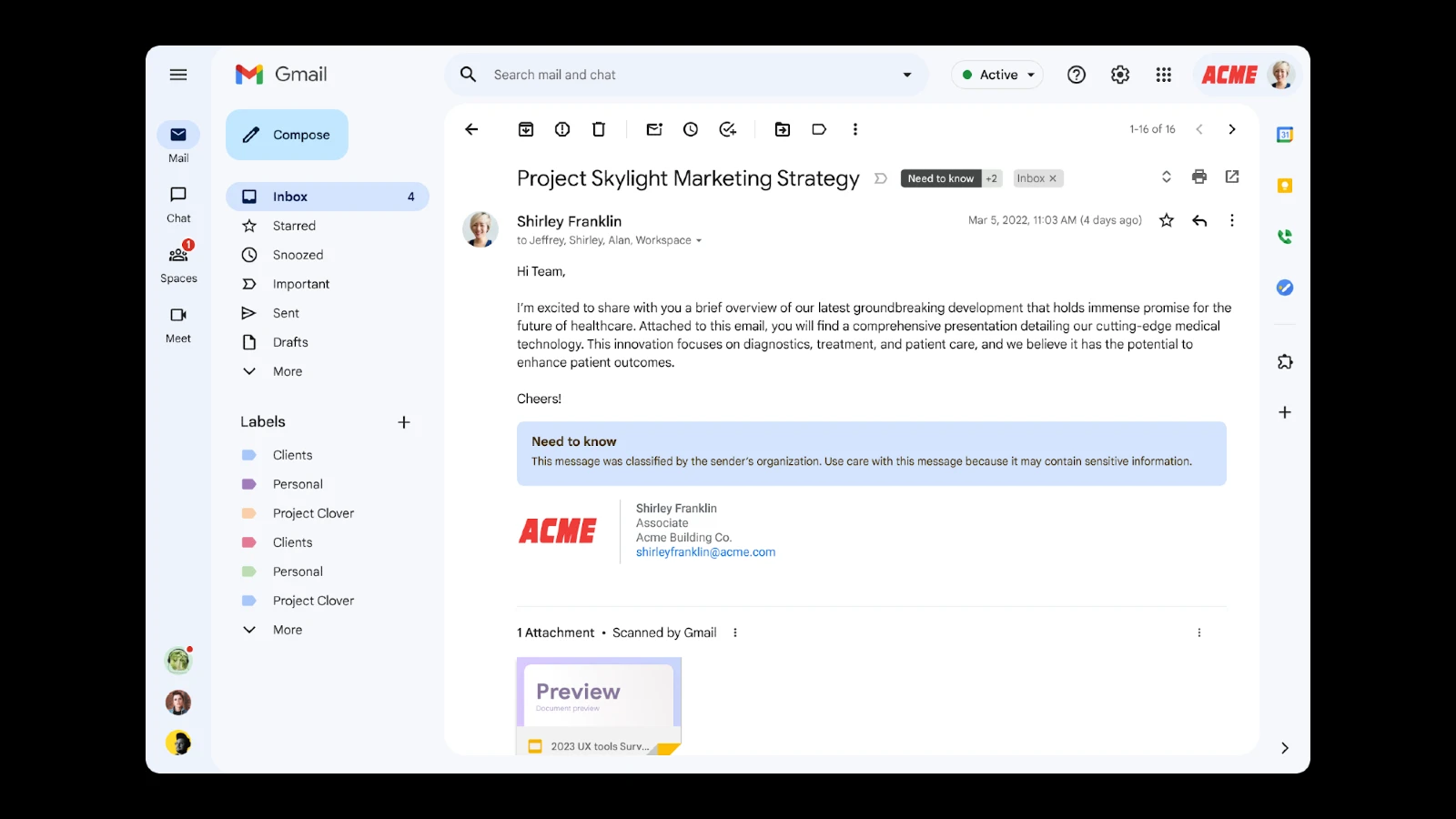Expand the recipient details arrow

click(699, 241)
